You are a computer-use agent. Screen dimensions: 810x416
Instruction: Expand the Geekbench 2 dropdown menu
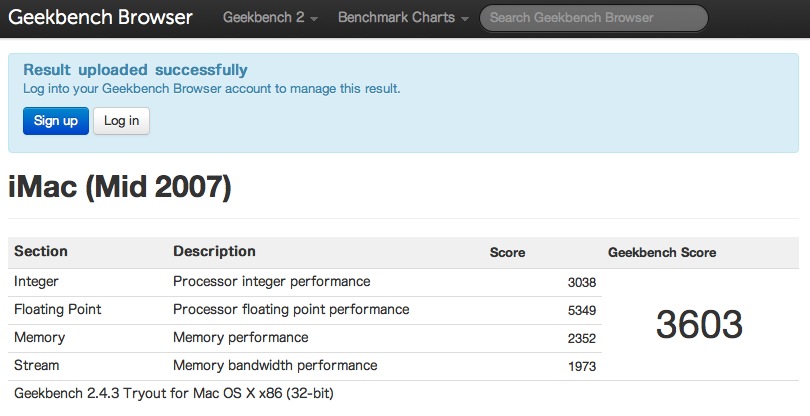(x=270, y=17)
